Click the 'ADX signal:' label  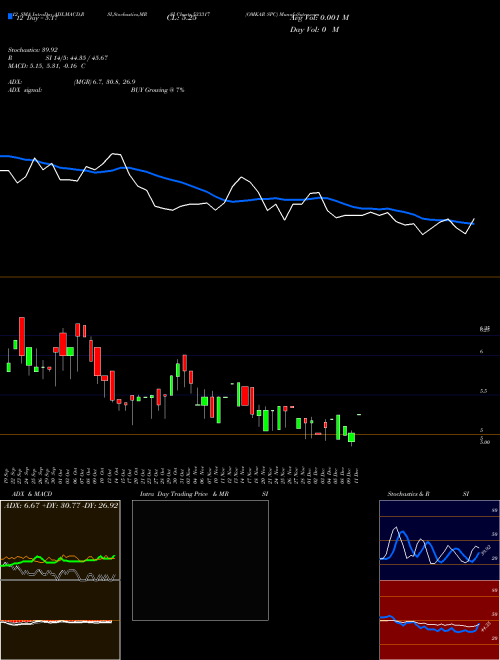(x=24, y=90)
